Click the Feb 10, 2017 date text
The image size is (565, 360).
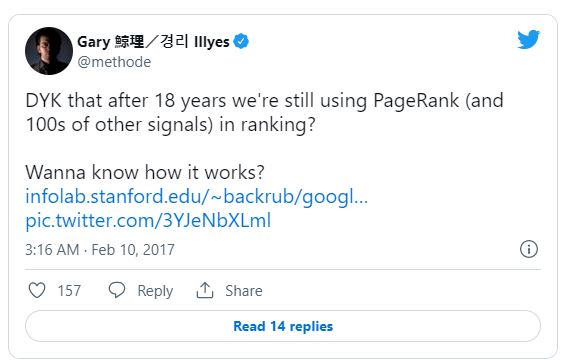point(133,250)
